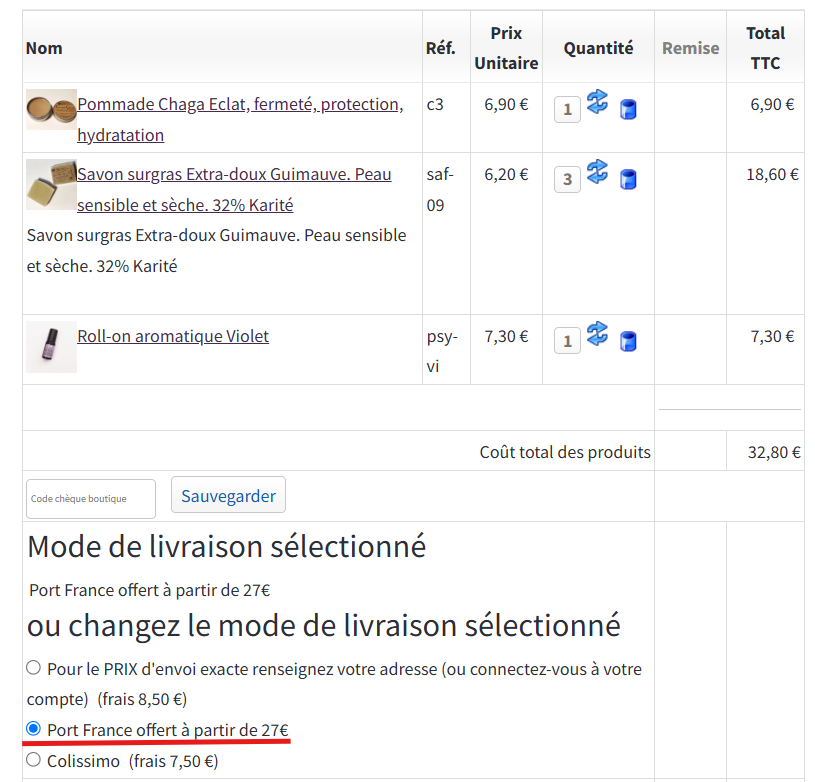The image size is (815, 782).
Task: Delete Pommade Chaga Eclat from cart
Action: tap(628, 109)
